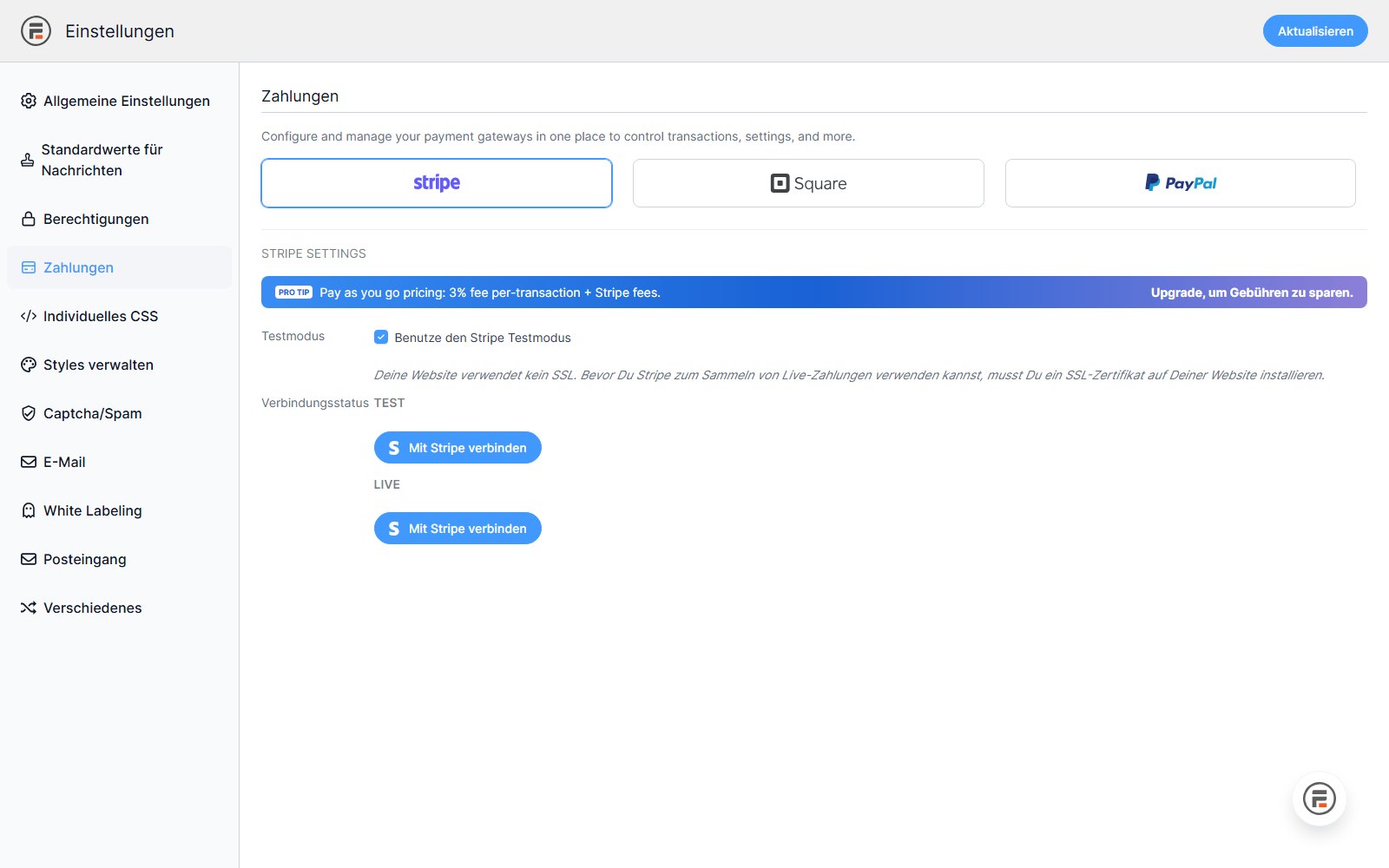Open White Labeling settings
The width and height of the screenshot is (1389, 868).
click(x=120, y=510)
